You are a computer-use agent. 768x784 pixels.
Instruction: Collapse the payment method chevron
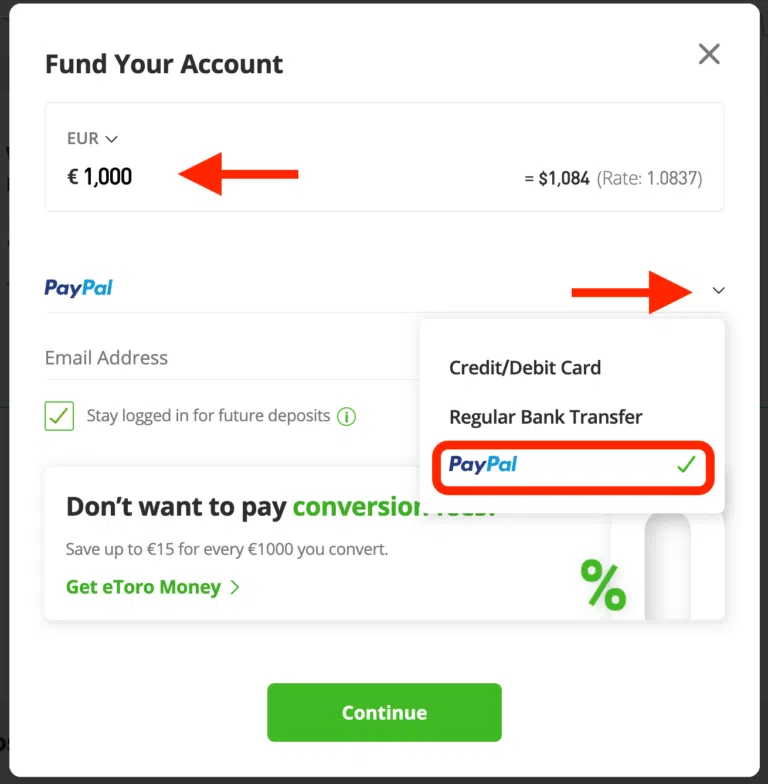pos(718,290)
